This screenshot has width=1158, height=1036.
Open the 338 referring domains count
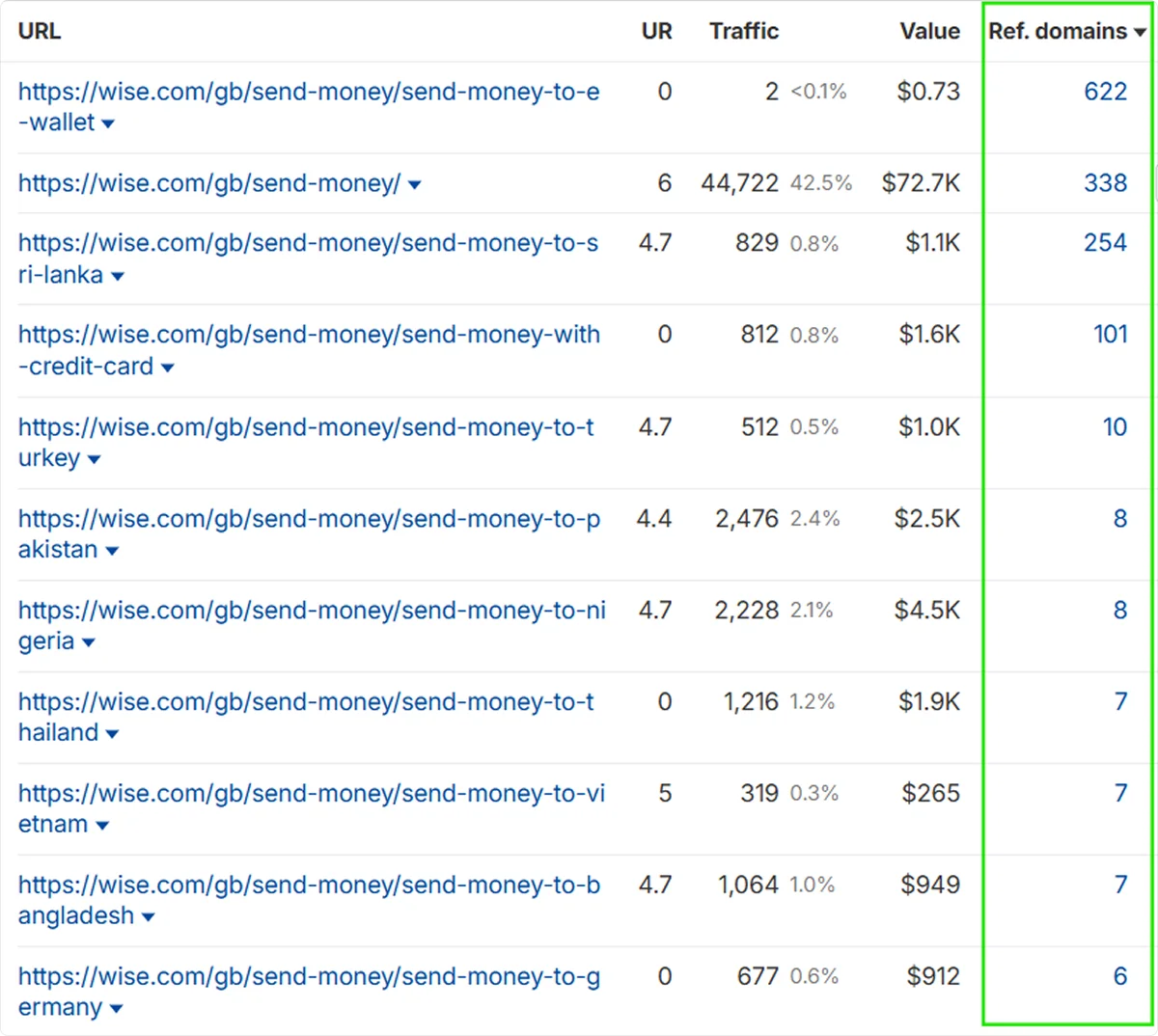(x=1105, y=183)
